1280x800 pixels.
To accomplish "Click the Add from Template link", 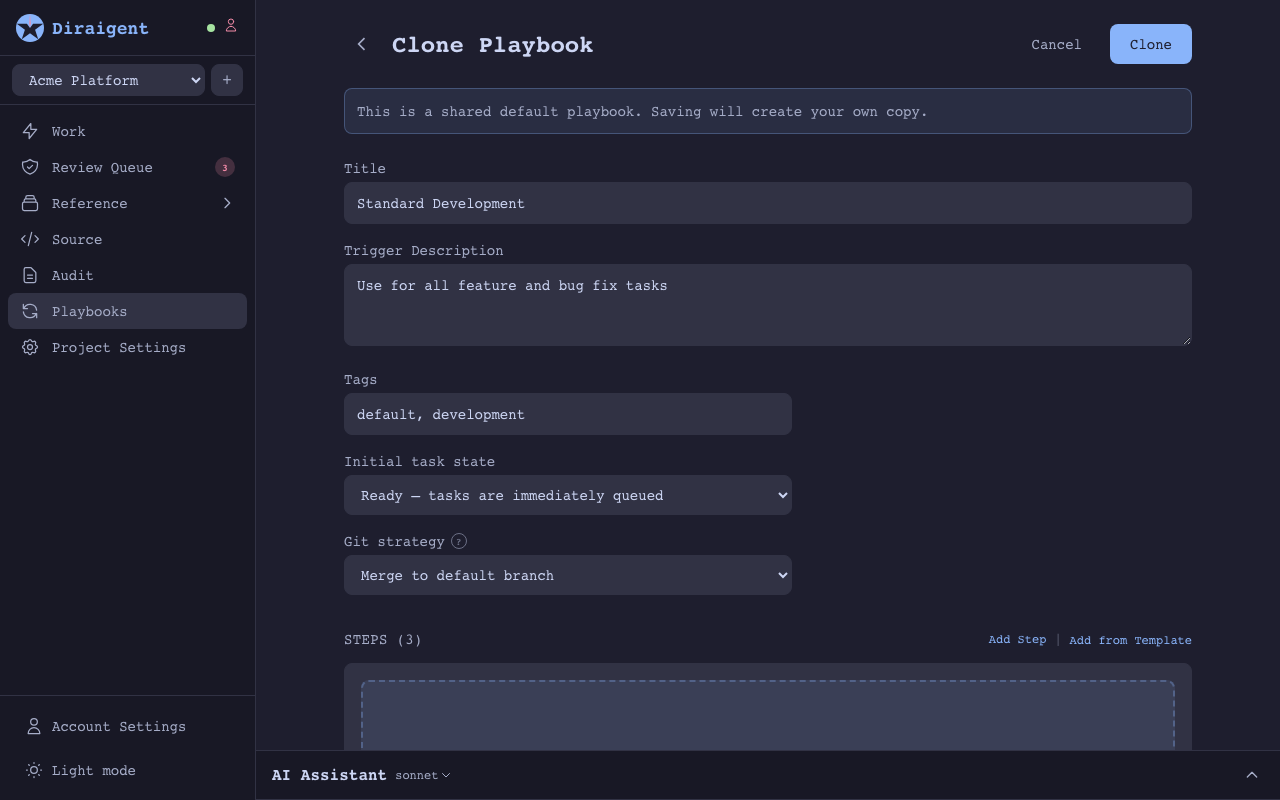I will pos(1130,640).
